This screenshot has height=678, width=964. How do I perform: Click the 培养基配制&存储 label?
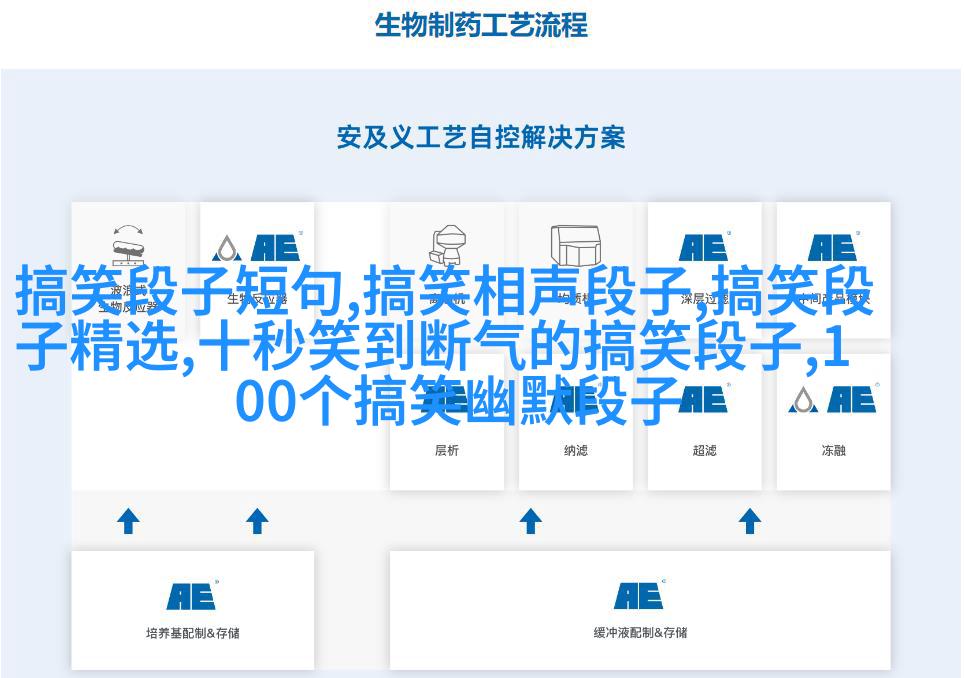coord(192,633)
